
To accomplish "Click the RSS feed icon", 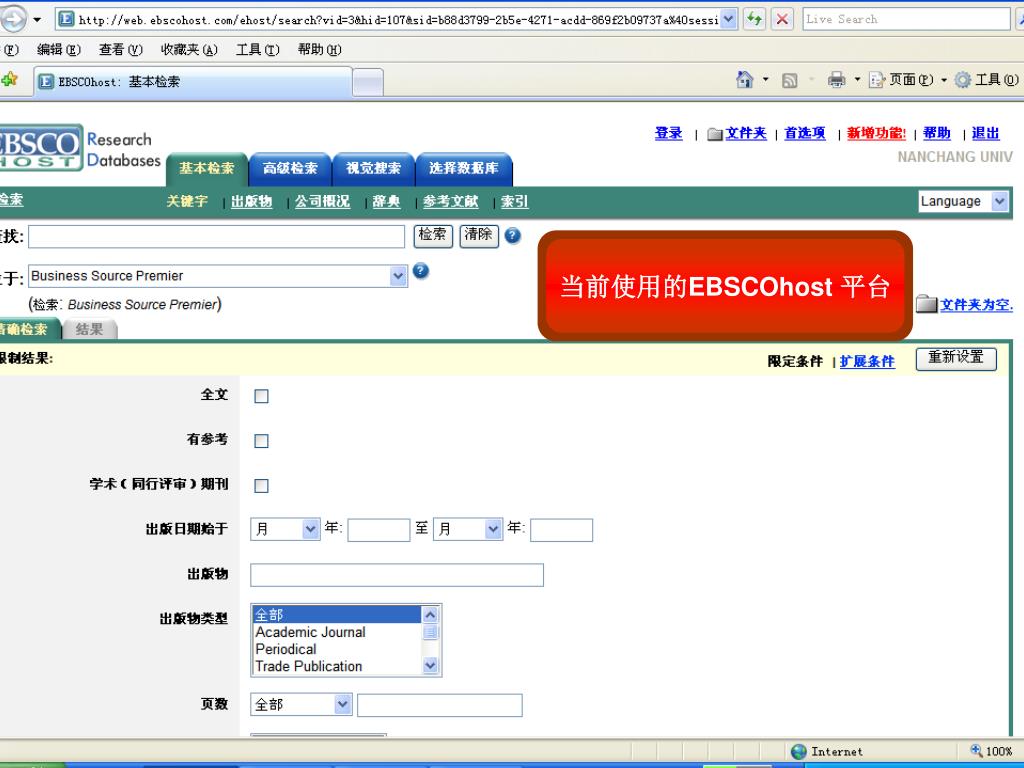I will 790,80.
